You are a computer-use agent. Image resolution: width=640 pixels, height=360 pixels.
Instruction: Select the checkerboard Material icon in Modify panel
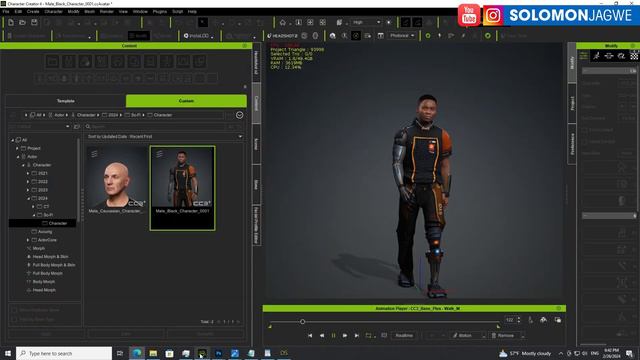(x=634, y=56)
